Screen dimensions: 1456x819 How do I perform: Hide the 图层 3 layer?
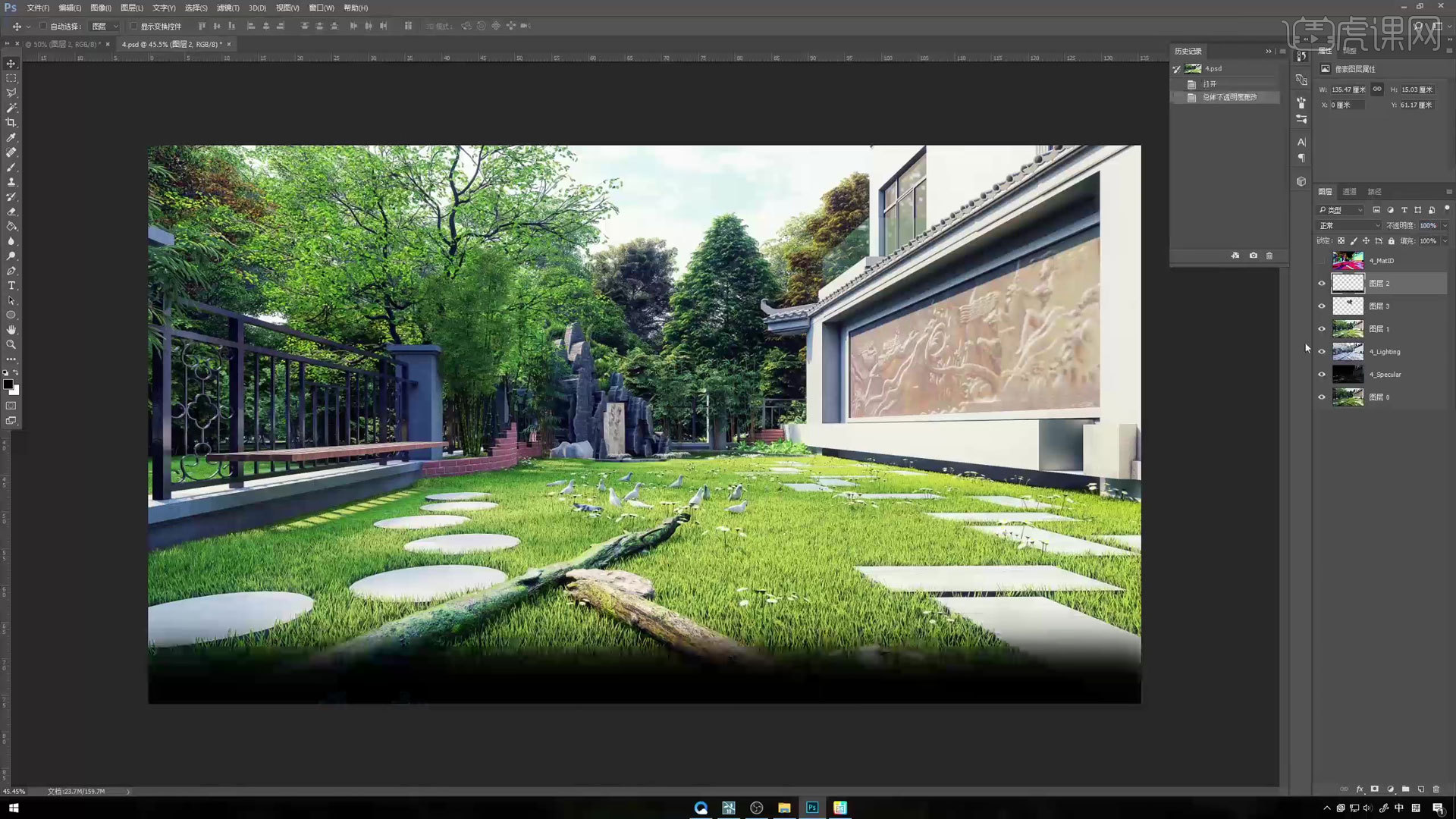pos(1322,306)
